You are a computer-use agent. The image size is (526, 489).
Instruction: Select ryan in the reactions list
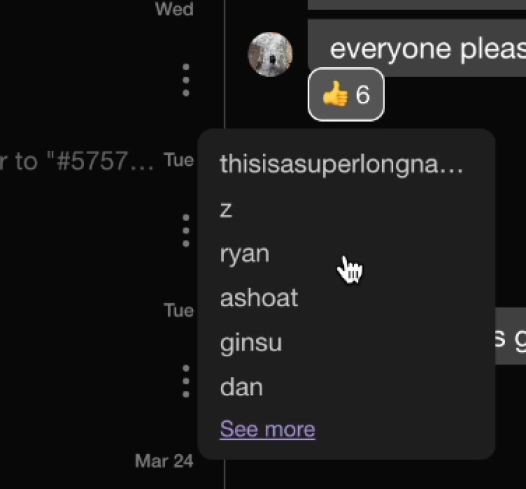[245, 254]
